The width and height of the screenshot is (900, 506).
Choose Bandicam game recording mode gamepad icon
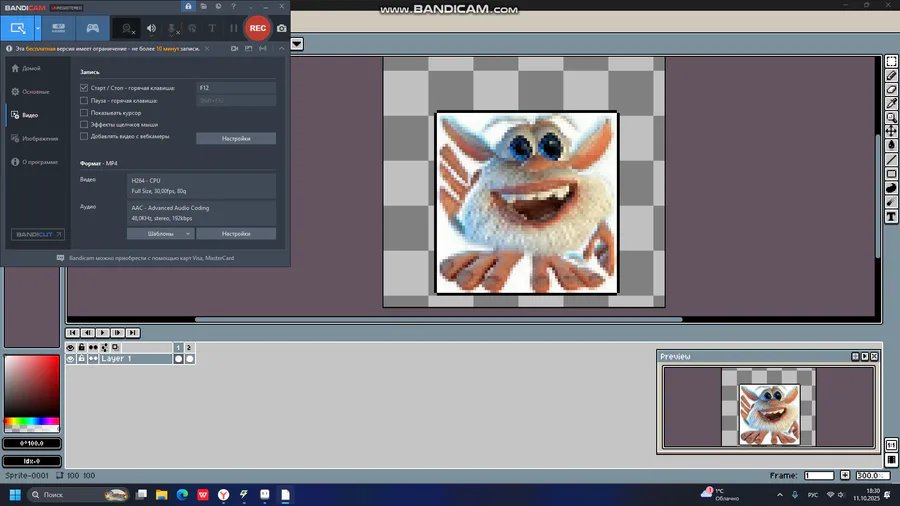(92, 28)
